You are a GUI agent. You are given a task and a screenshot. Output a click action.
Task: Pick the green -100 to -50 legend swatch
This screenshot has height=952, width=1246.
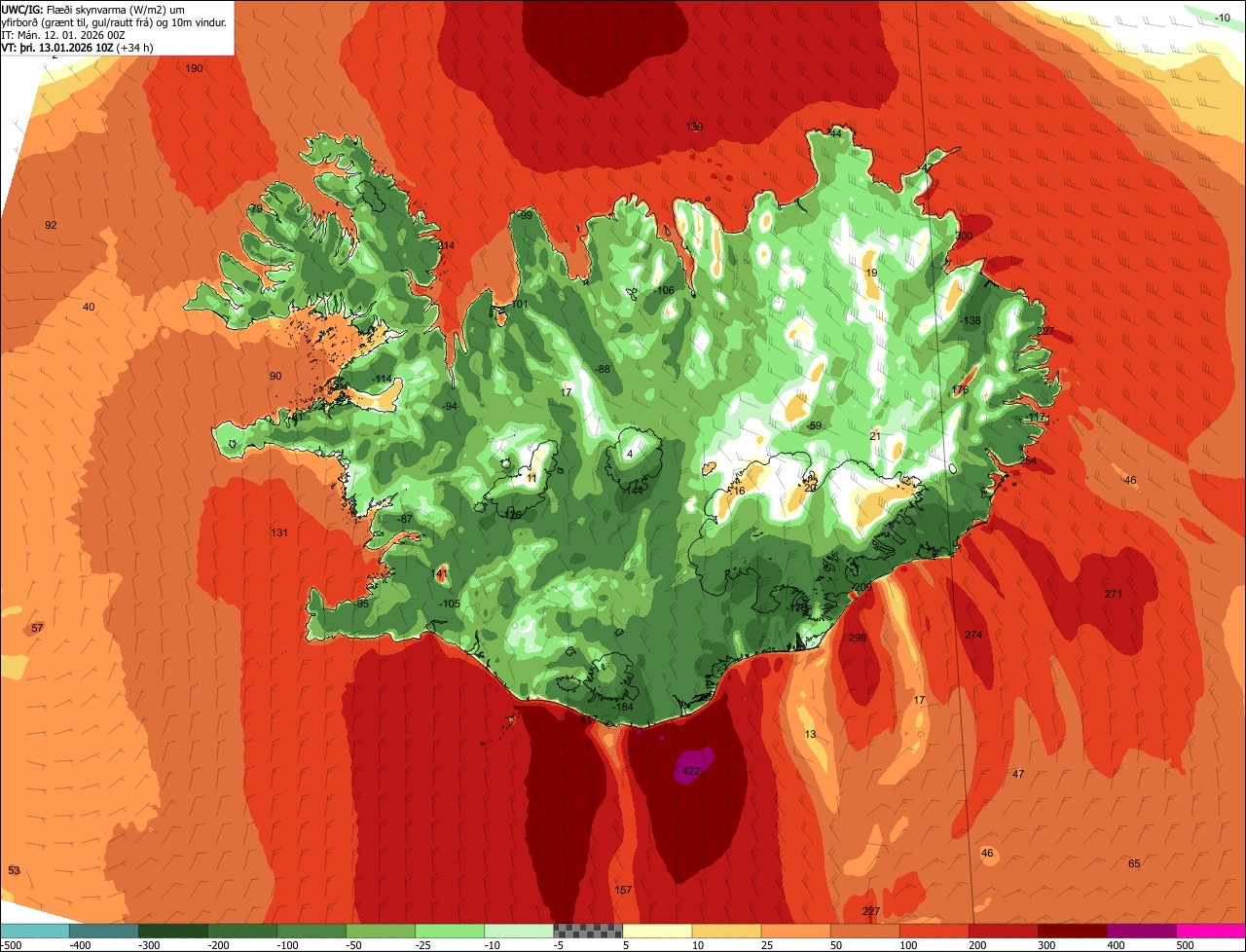pyautogui.click(x=311, y=931)
